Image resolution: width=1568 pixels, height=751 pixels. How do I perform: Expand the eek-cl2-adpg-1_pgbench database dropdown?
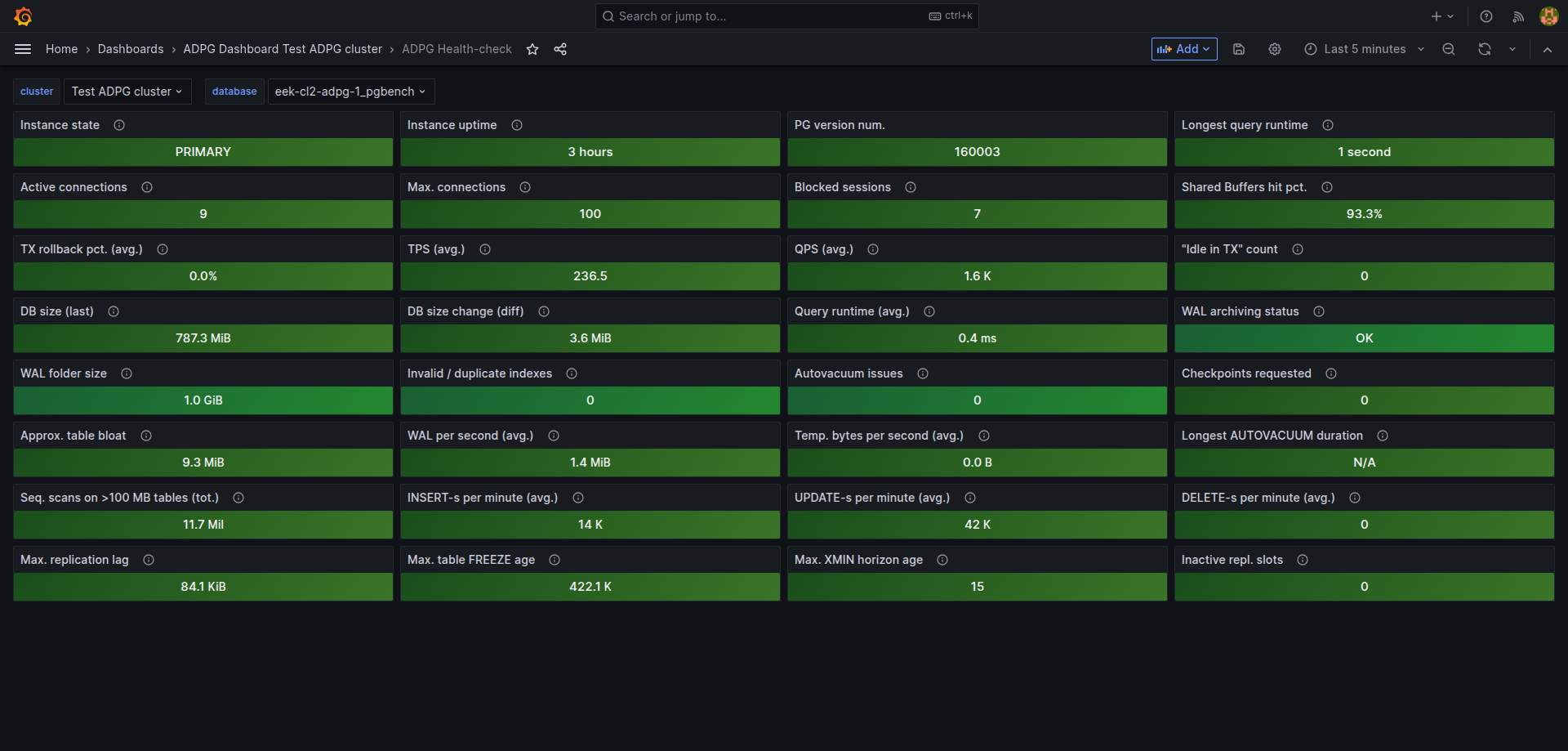coord(350,92)
